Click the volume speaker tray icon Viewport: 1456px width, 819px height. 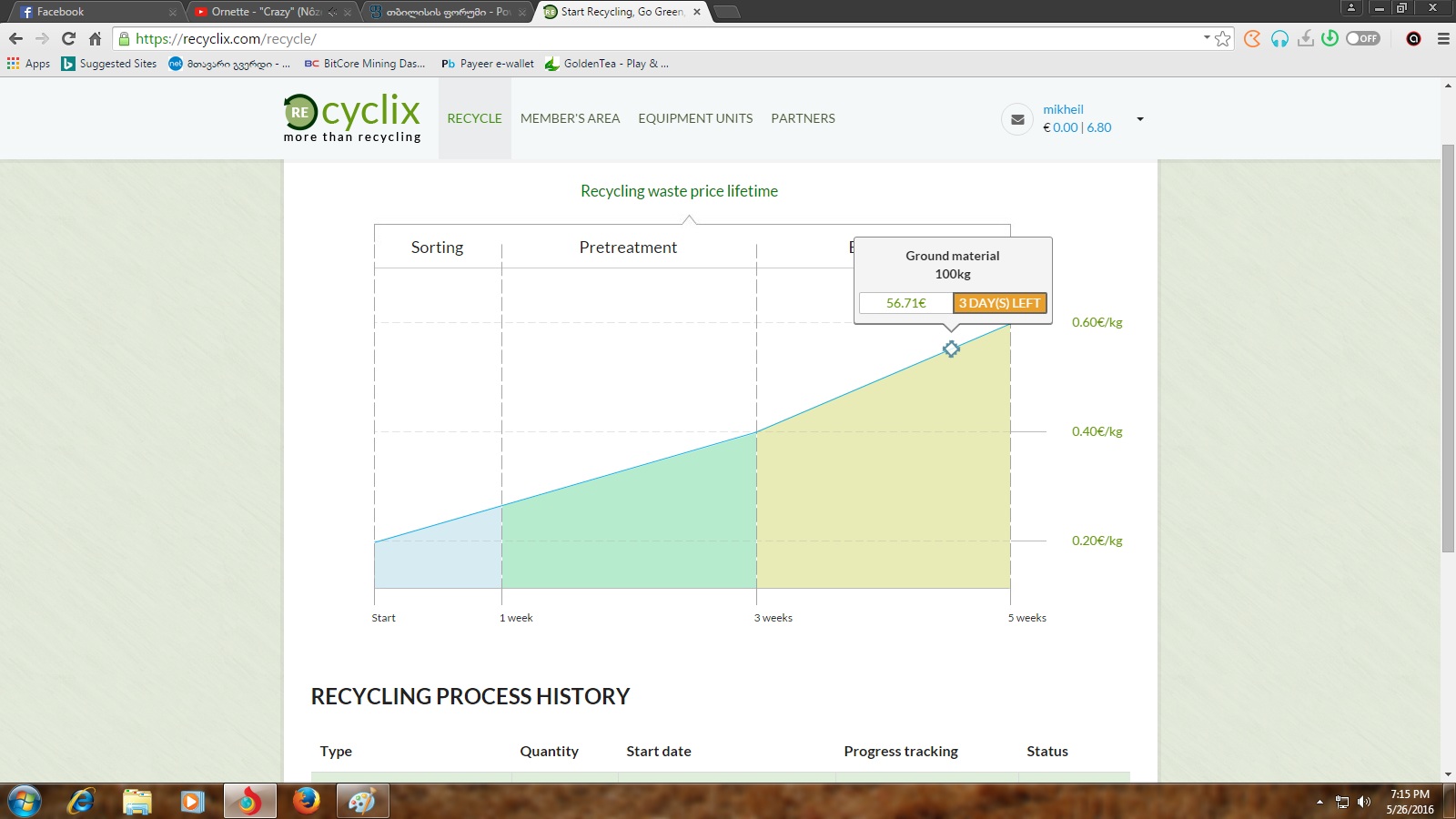(1363, 802)
